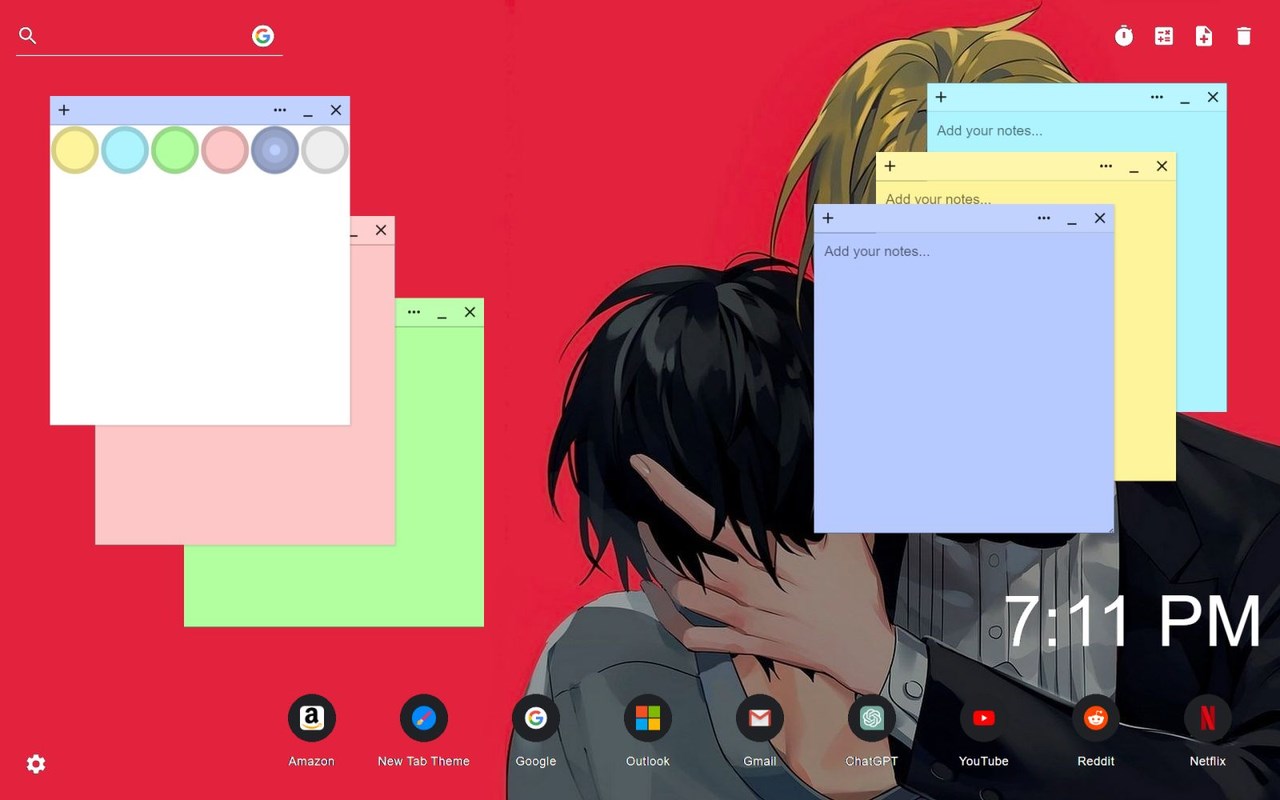The width and height of the screenshot is (1280, 800).
Task: Pick the white color swatch
Action: [325, 150]
